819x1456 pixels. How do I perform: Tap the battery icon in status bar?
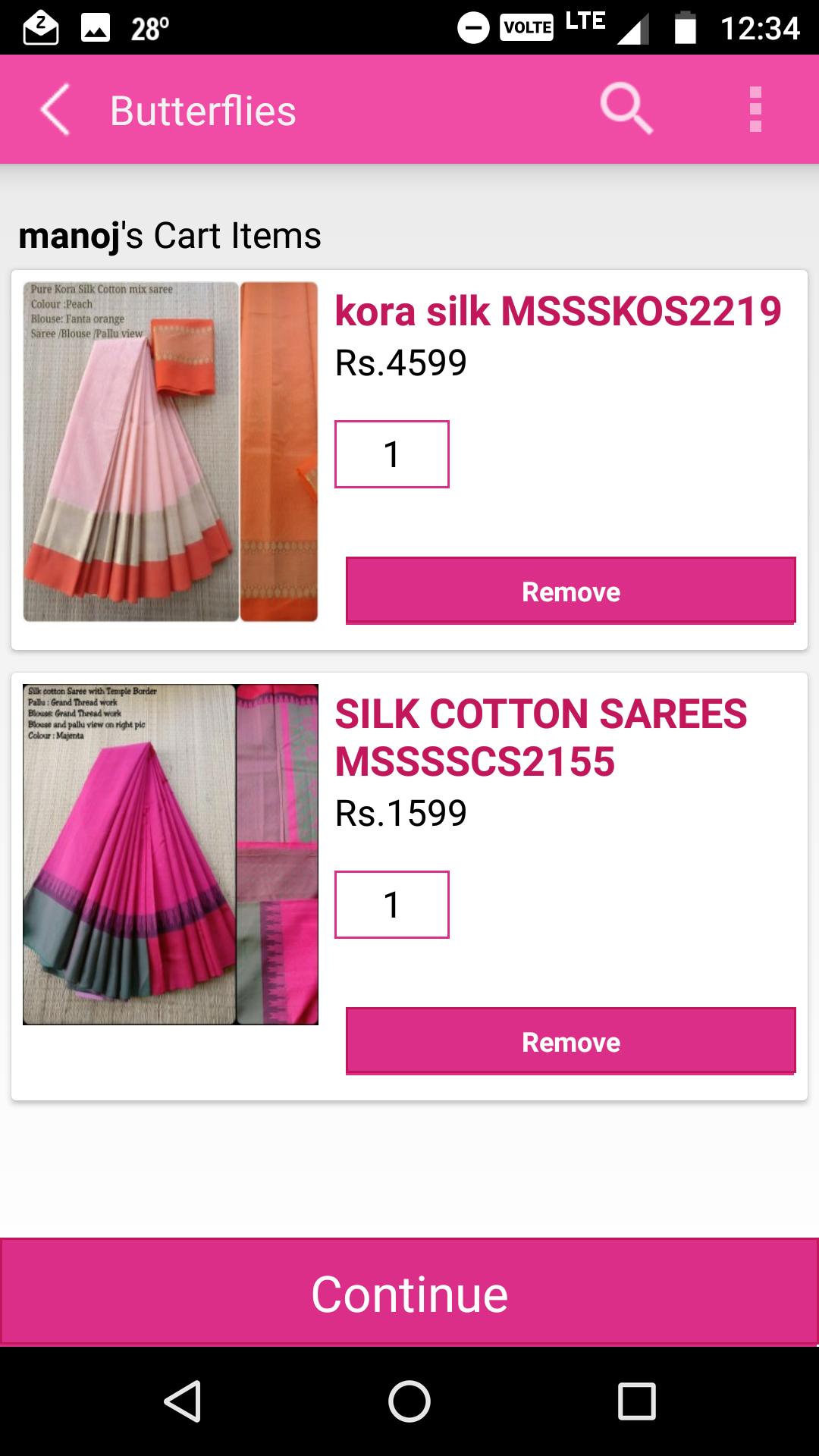[x=686, y=28]
